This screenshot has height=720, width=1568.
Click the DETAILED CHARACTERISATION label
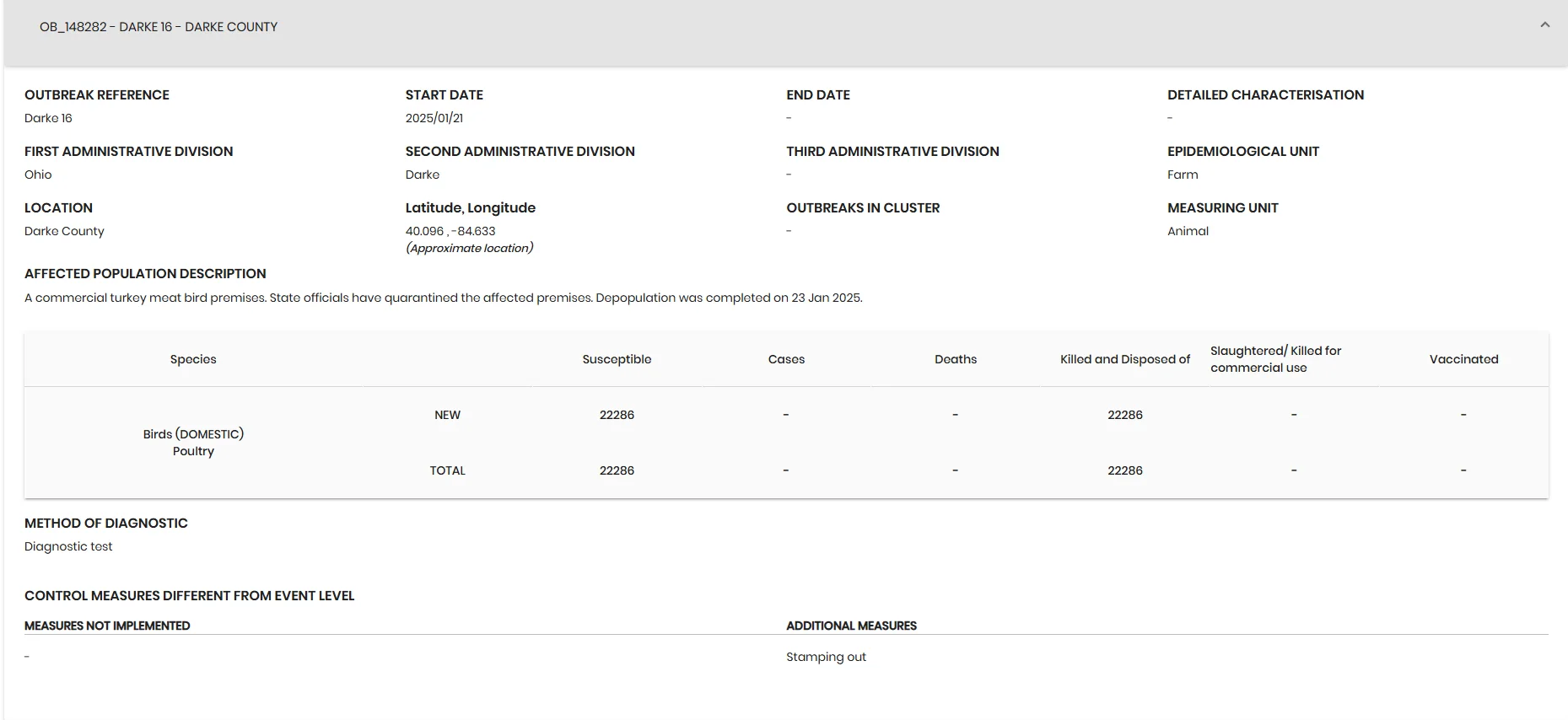pos(1265,95)
